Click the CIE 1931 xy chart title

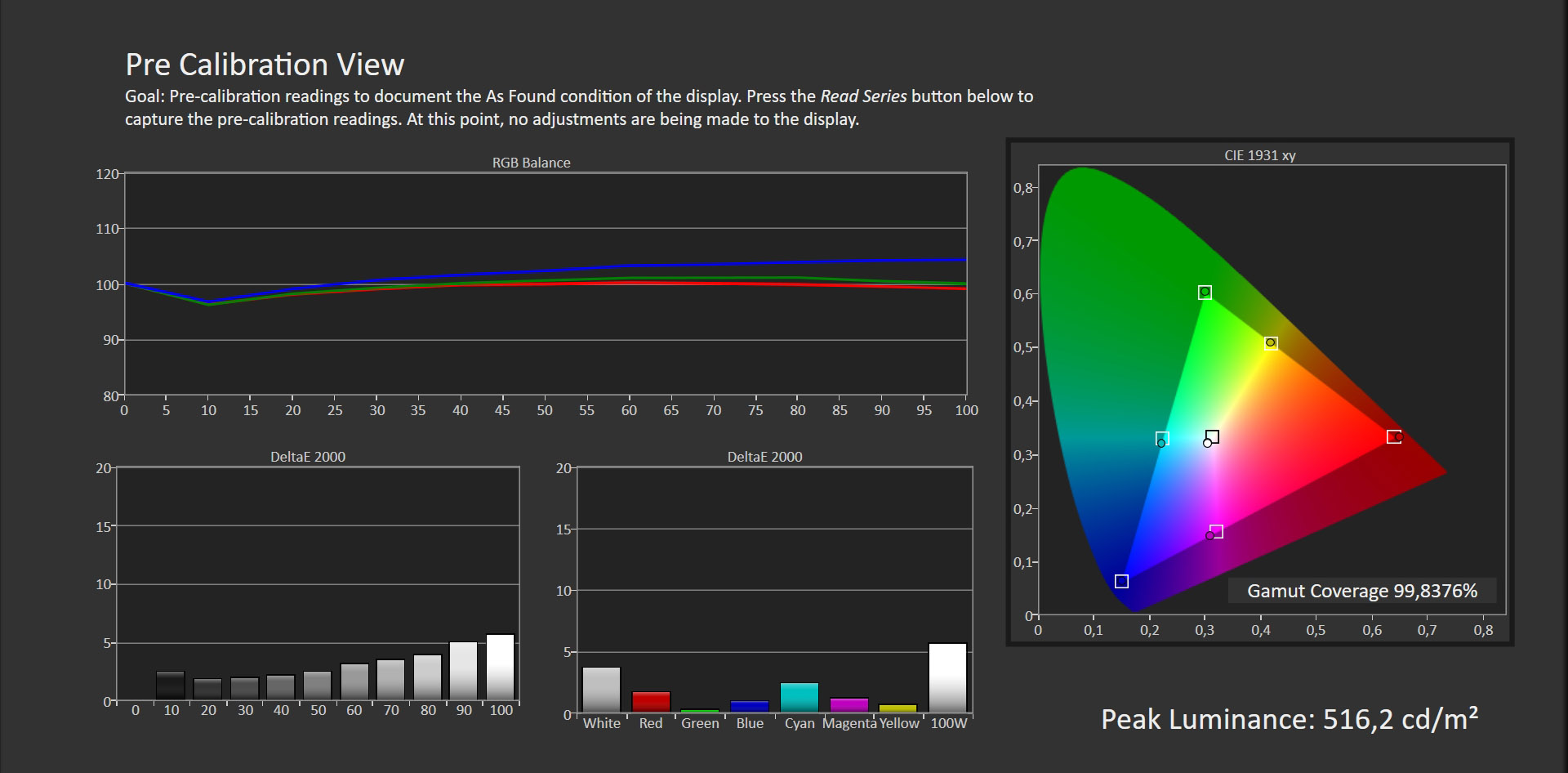(x=1259, y=155)
